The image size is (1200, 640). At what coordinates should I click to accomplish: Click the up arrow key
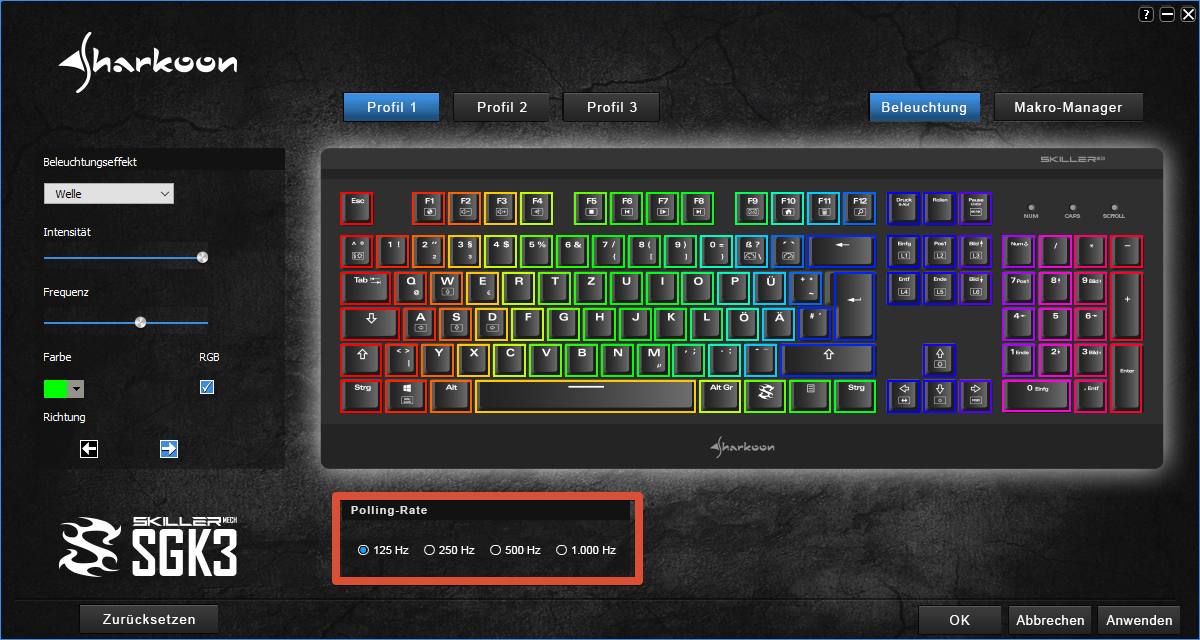(939, 359)
